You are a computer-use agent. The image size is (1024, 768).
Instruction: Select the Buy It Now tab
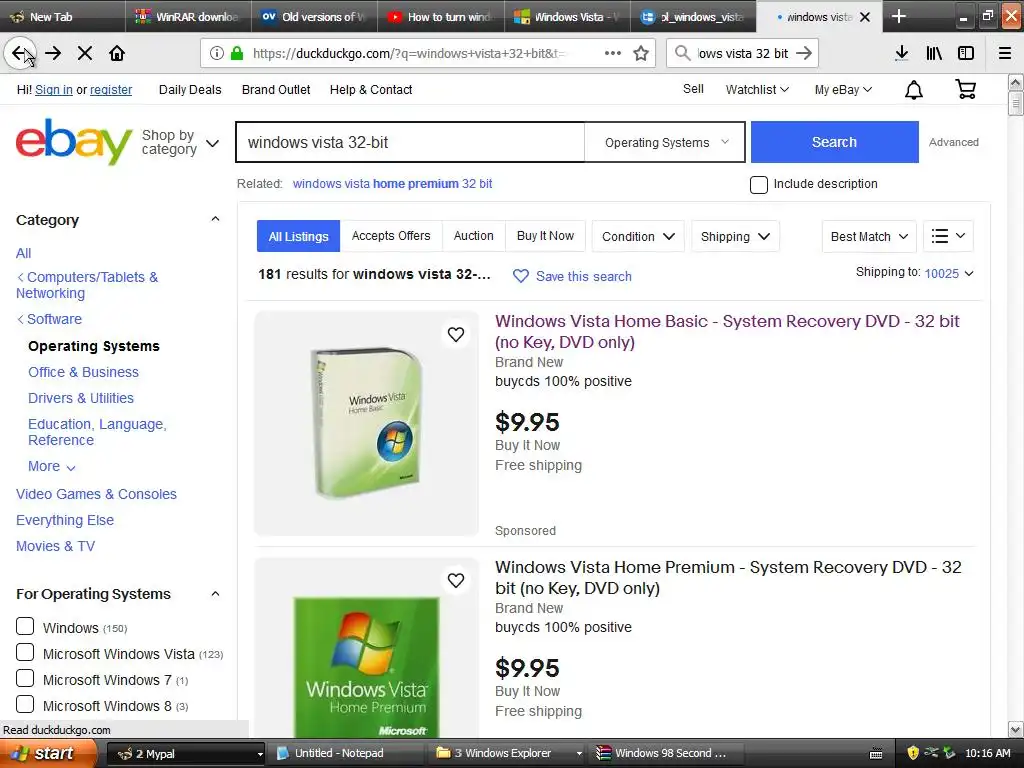[545, 236]
